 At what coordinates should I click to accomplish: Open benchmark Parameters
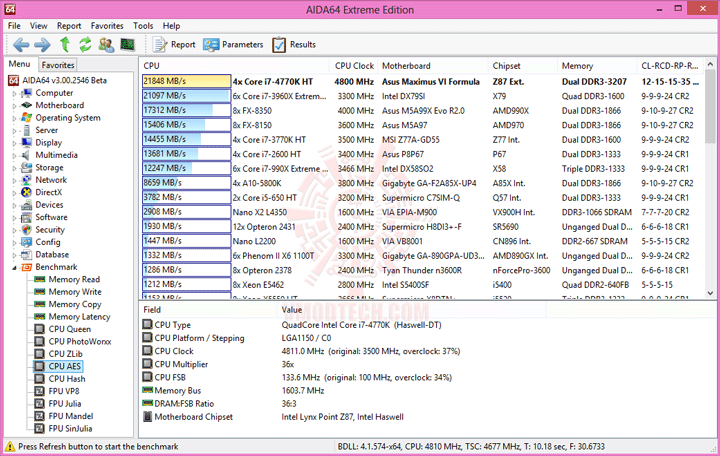click(233, 45)
